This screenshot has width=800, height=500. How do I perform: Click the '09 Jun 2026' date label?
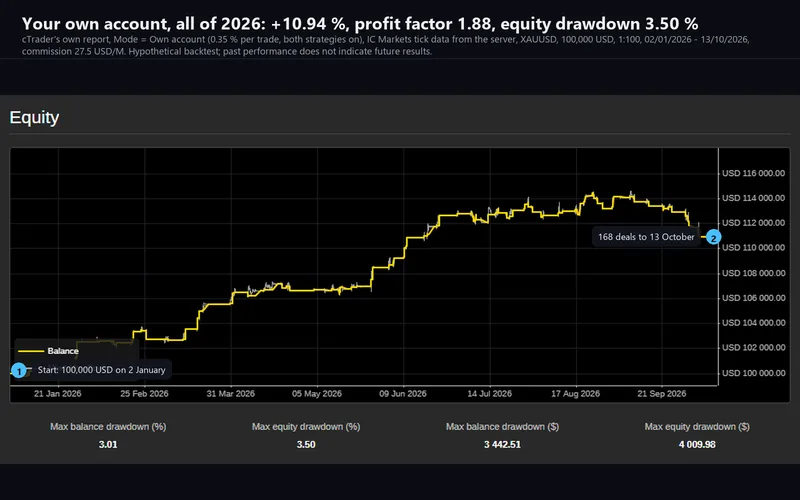point(403,394)
